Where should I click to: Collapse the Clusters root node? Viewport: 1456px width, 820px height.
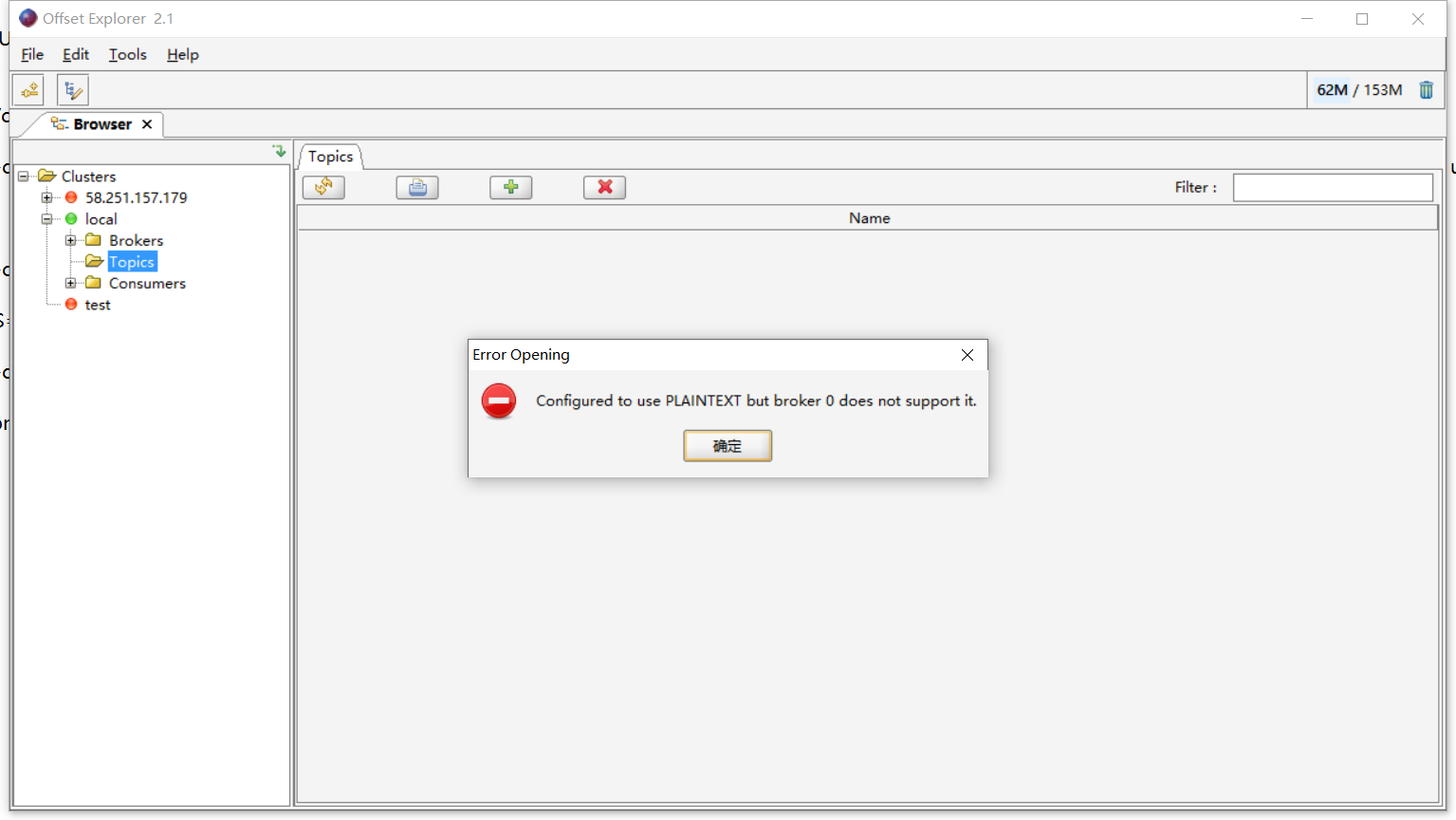click(x=23, y=177)
